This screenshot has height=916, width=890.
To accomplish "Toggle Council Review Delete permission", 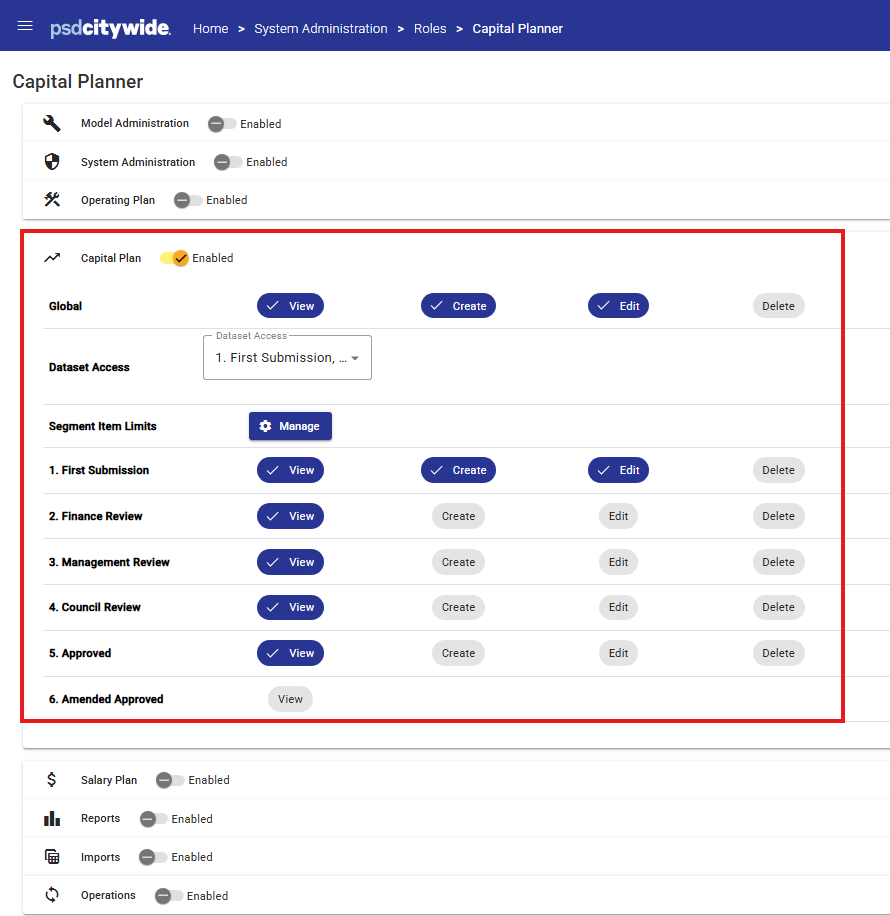I will pyautogui.click(x=778, y=607).
